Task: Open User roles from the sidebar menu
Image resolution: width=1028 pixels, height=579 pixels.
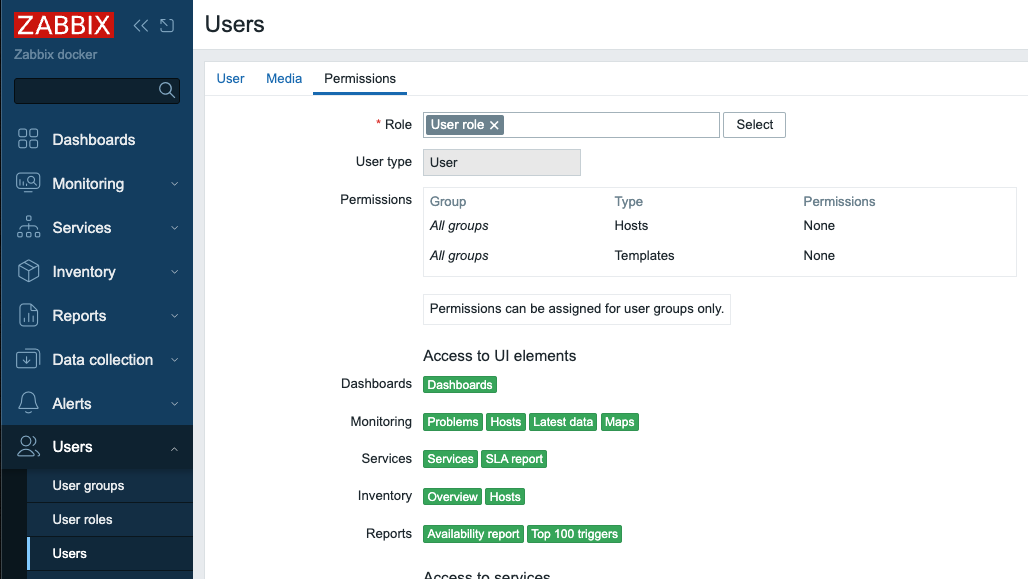Action: pos(81,519)
